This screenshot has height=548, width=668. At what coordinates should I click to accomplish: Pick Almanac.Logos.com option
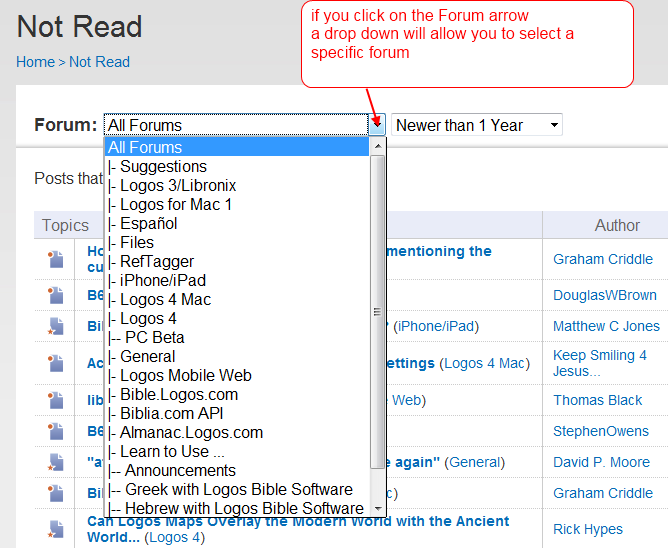click(x=237, y=432)
